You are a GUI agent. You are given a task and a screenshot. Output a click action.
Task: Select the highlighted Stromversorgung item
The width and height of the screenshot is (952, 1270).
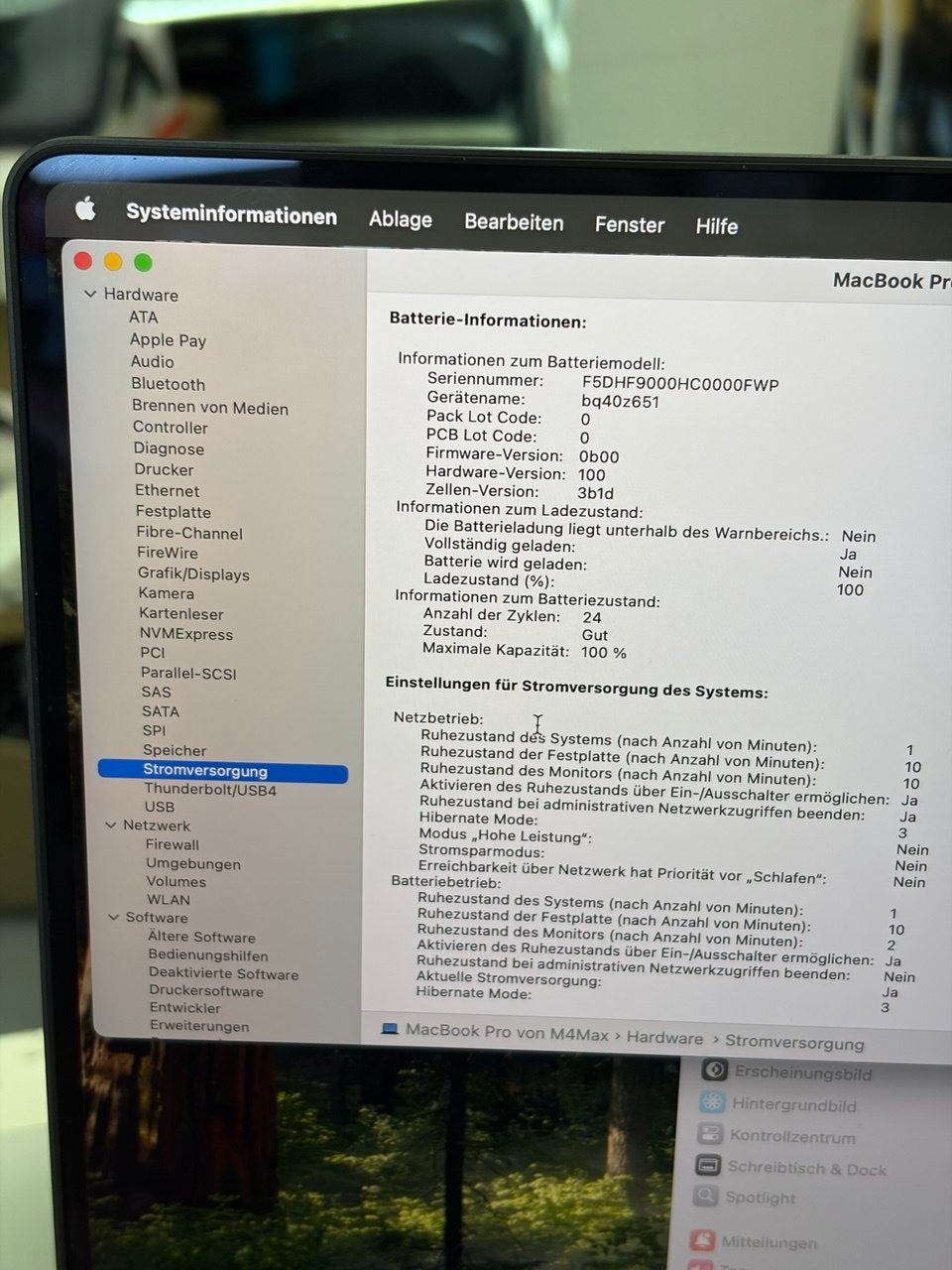point(223,771)
